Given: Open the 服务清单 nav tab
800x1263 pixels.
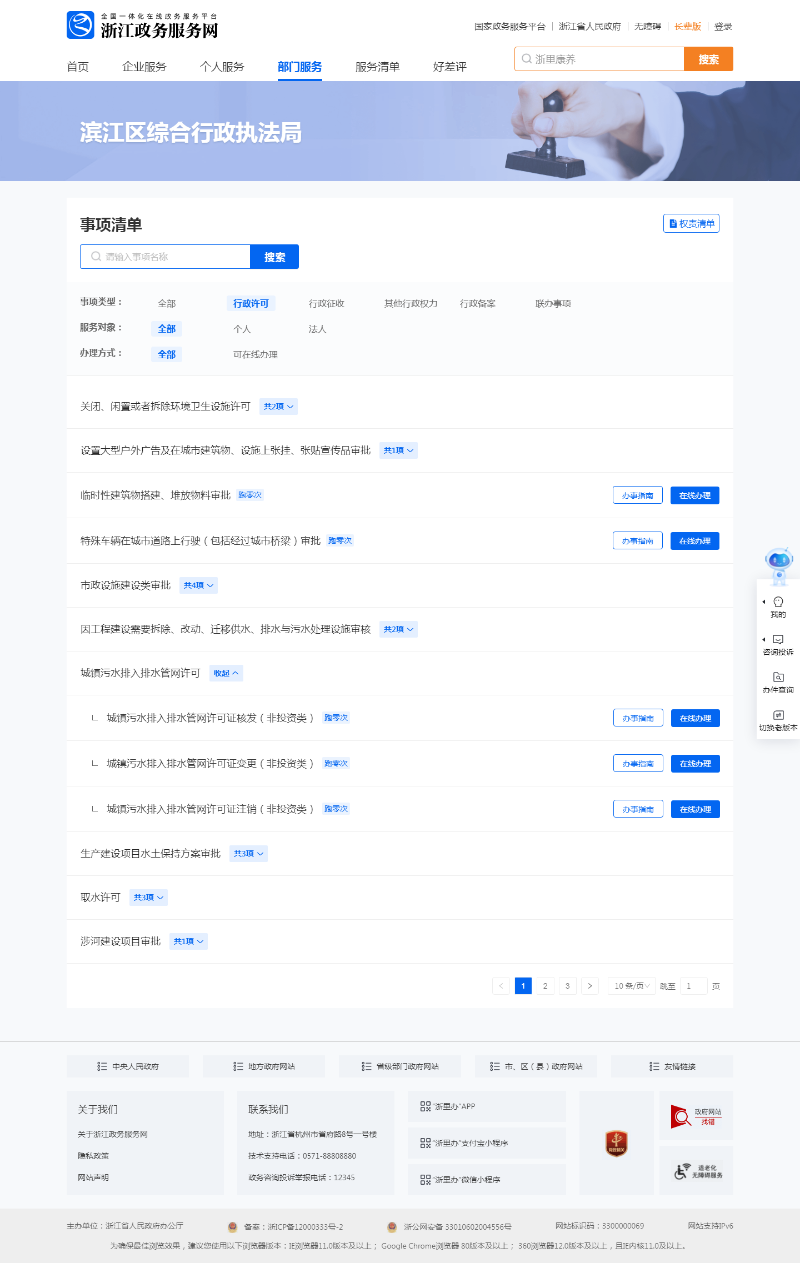Looking at the screenshot, I should click(x=377, y=67).
